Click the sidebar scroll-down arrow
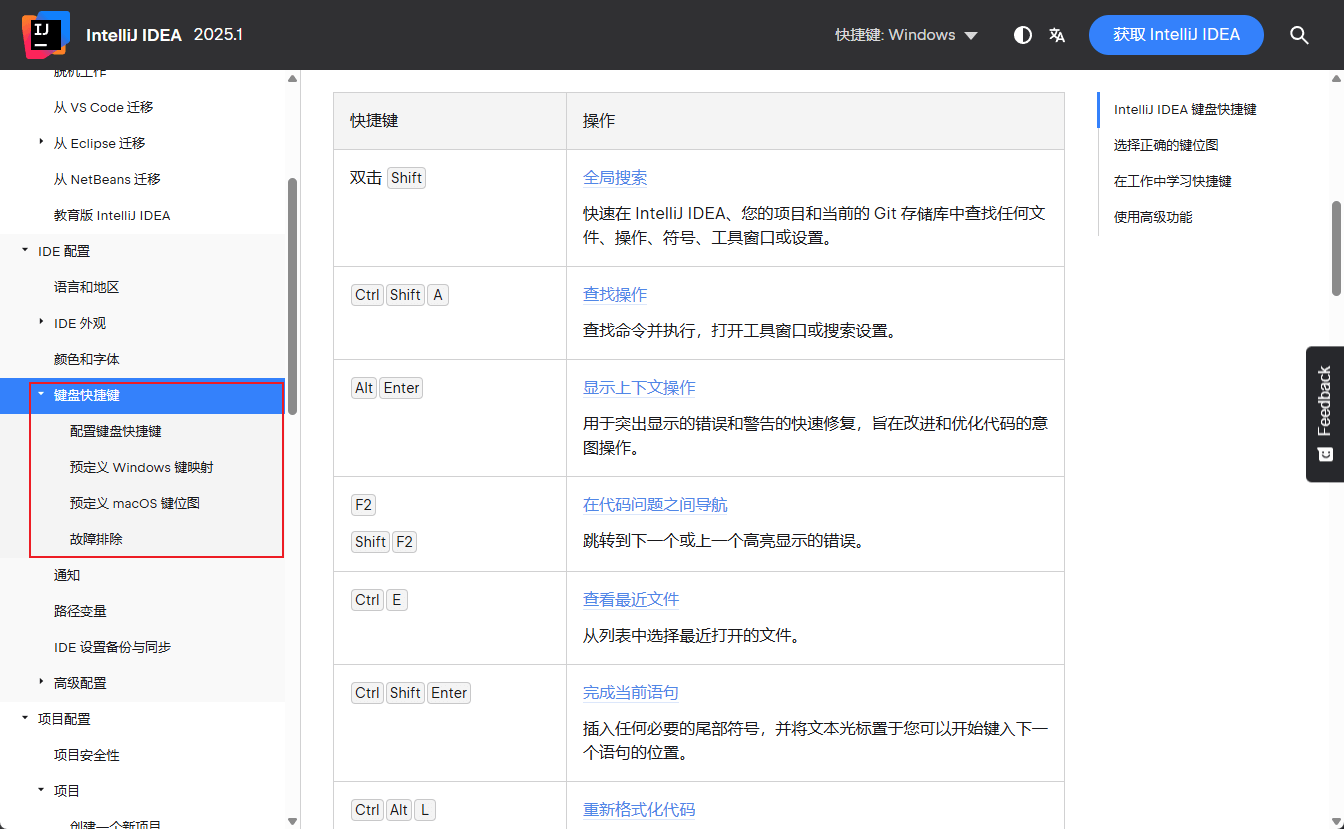 tap(292, 821)
